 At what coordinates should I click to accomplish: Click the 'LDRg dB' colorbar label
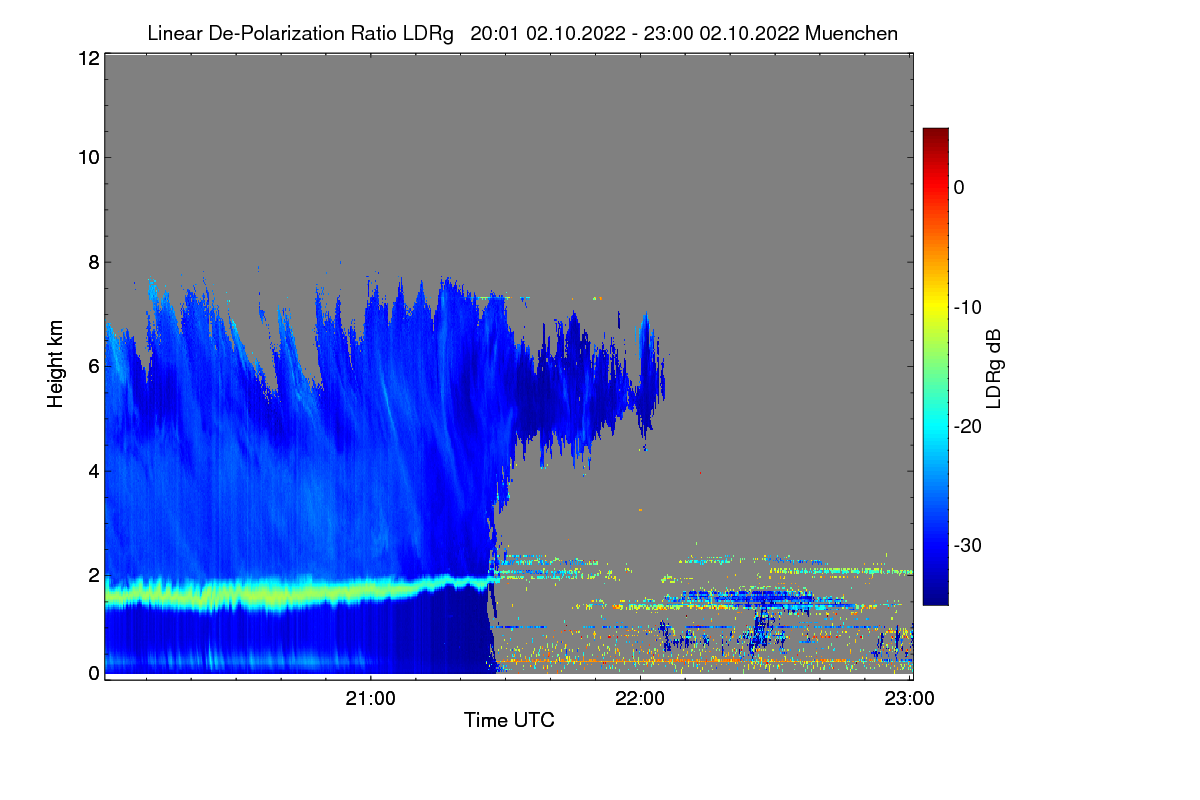[x=994, y=368]
